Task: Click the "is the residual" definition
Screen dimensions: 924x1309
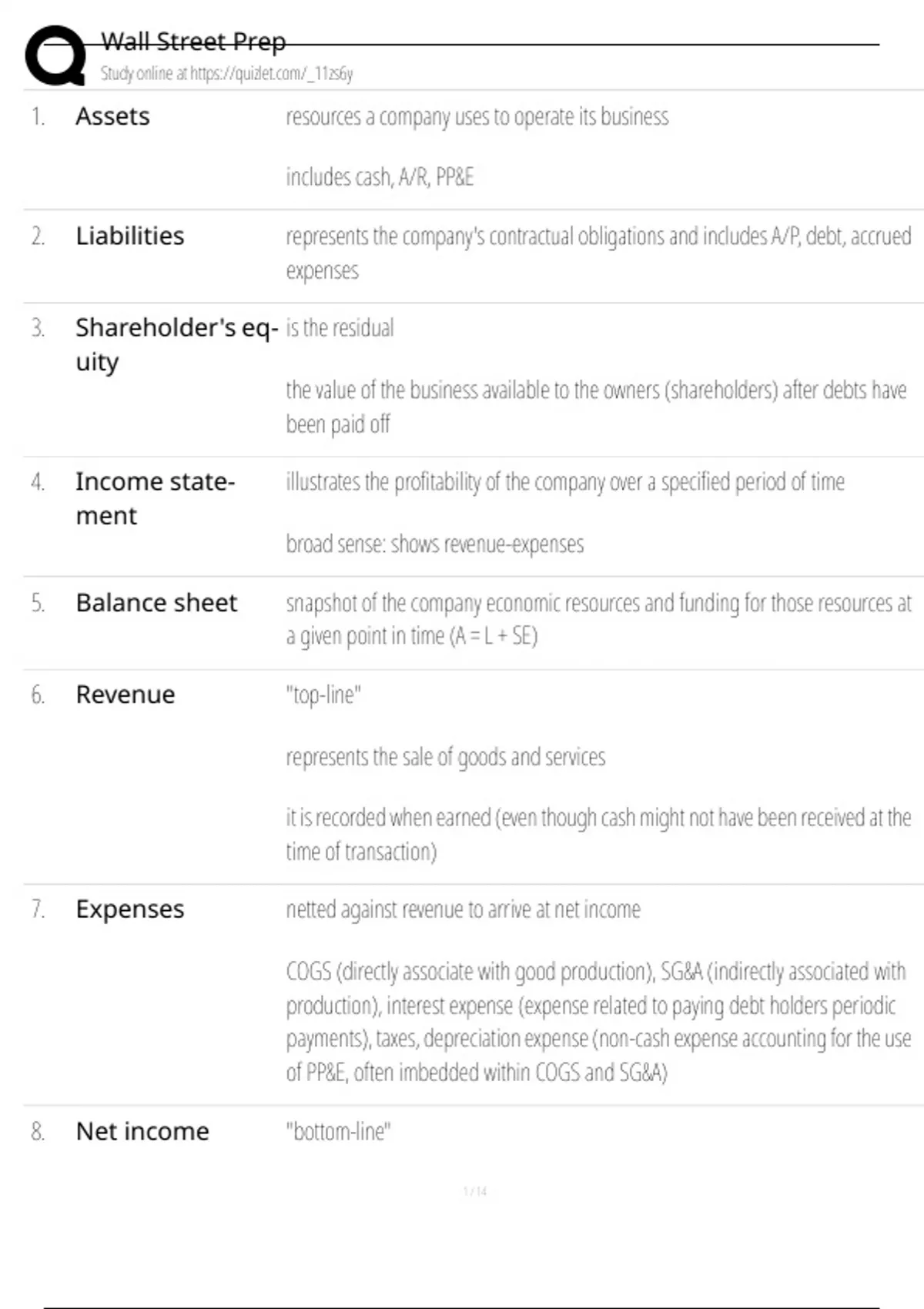Action: (x=340, y=328)
